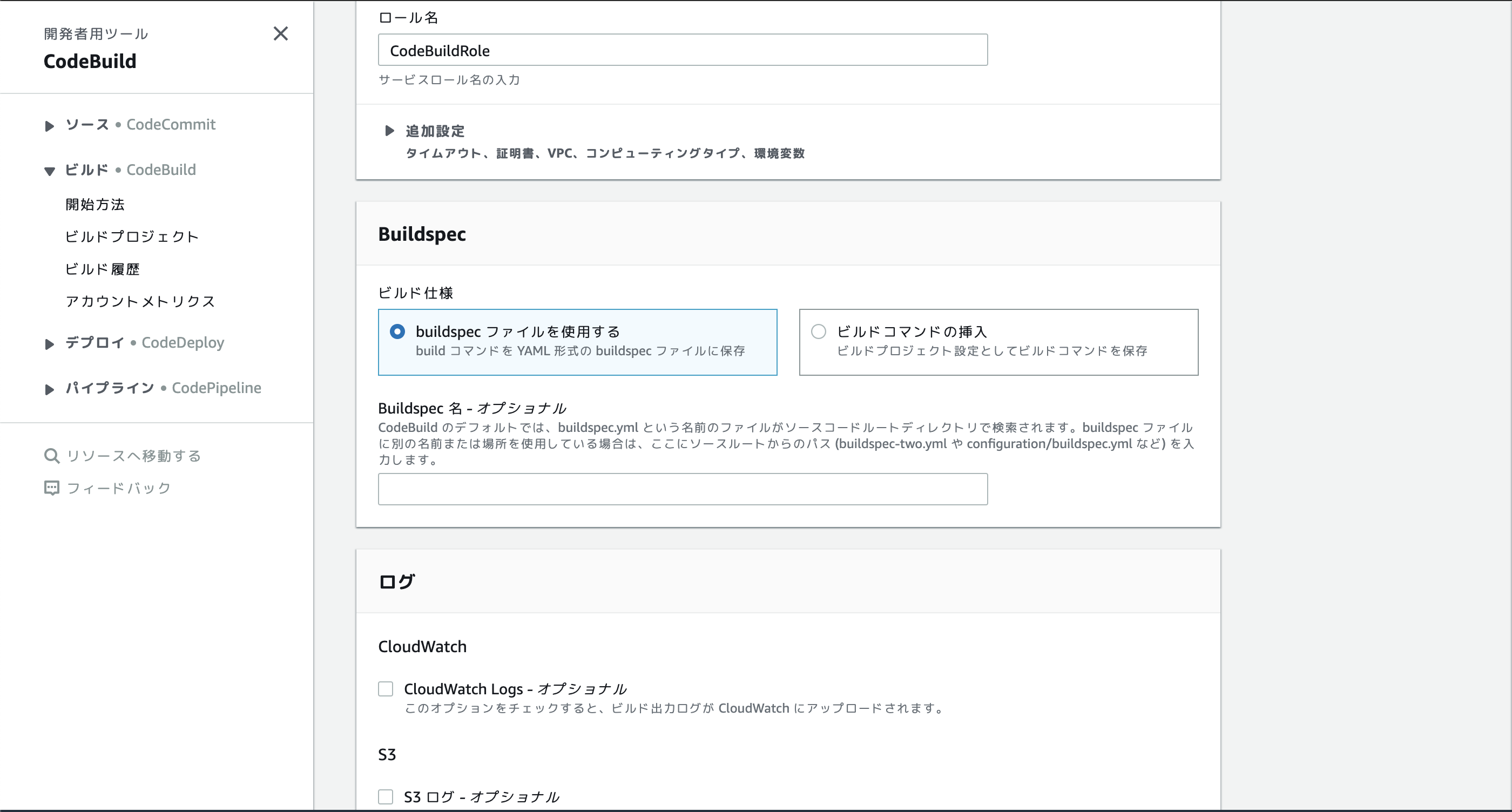Click the Buildspec section heading
Image resolution: width=1512 pixels, height=812 pixels.
422,234
